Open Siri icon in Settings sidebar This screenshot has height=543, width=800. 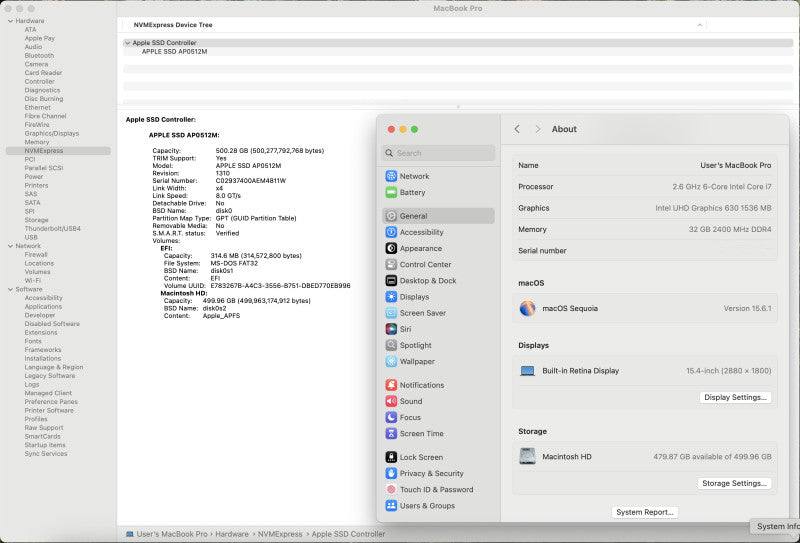pos(391,329)
